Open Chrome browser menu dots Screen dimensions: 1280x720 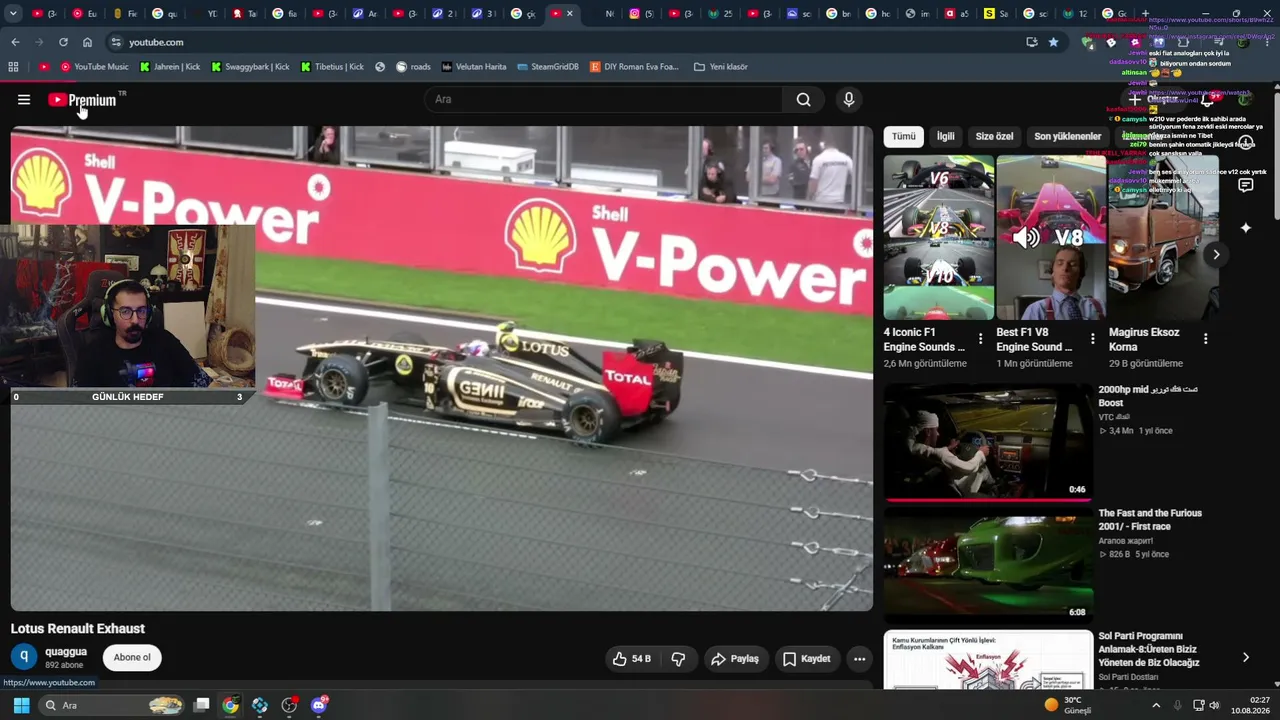click(x=1268, y=42)
